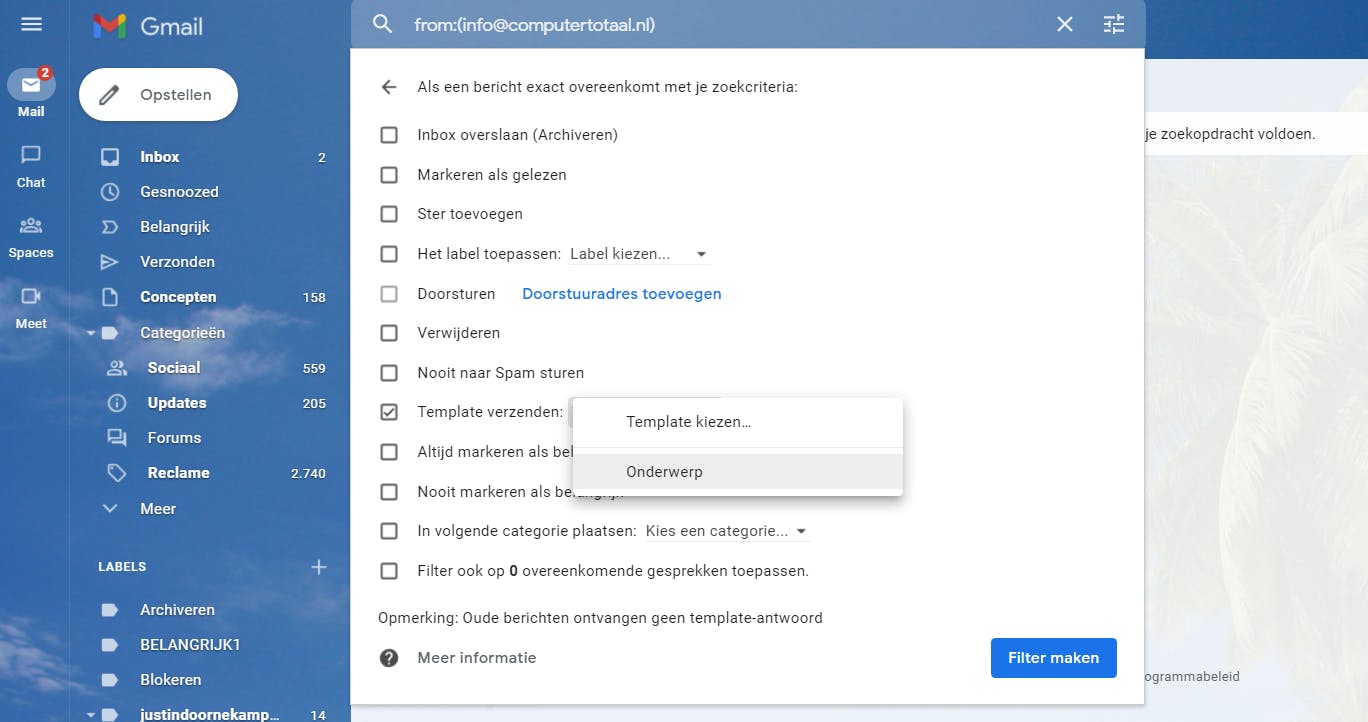Choose 'Template kiezen...' menu option
This screenshot has width=1368, height=722.
(x=688, y=422)
